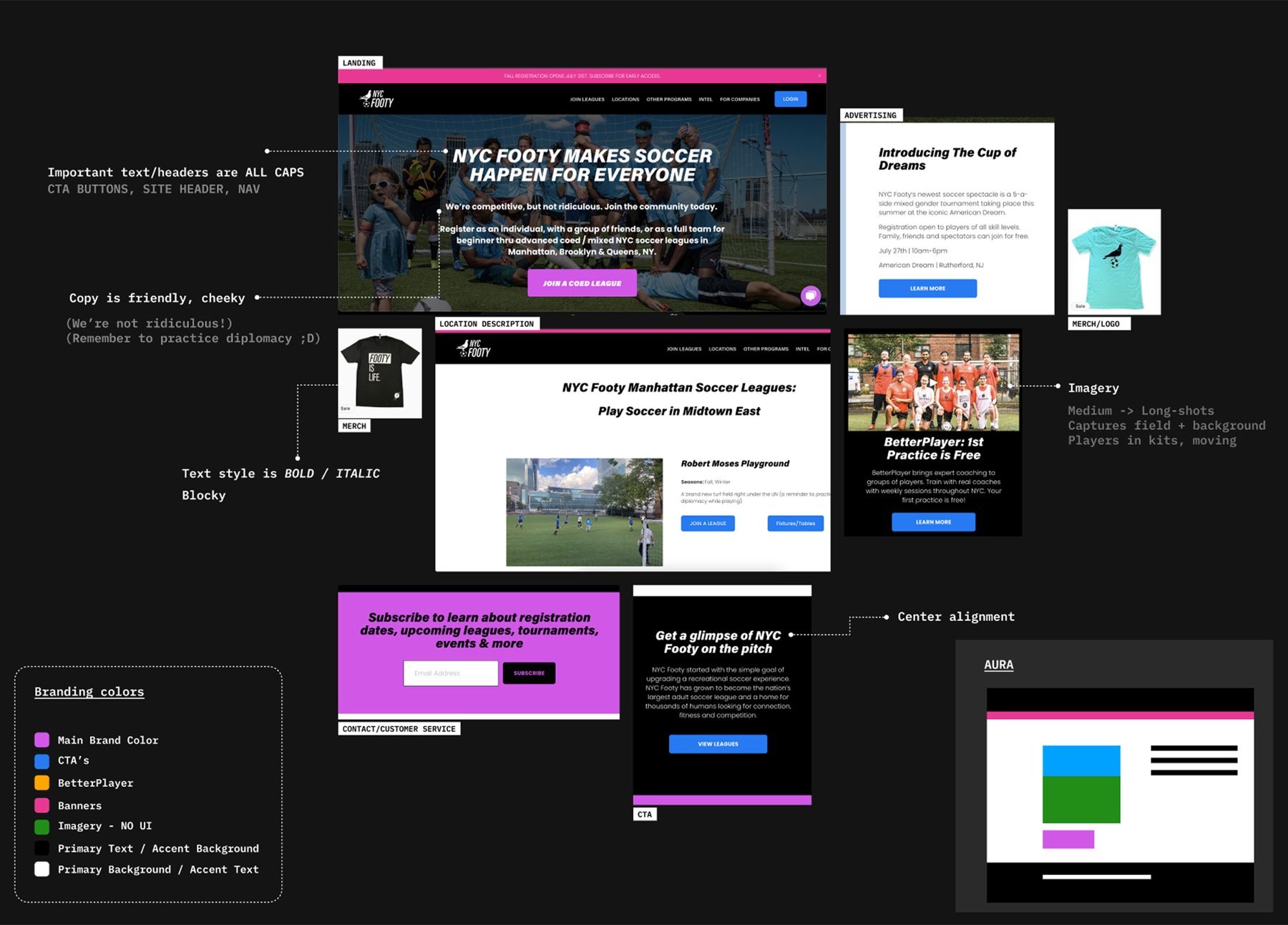Open FOR COMPANIES in the landing page nav
1288x925 pixels.
tap(740, 99)
